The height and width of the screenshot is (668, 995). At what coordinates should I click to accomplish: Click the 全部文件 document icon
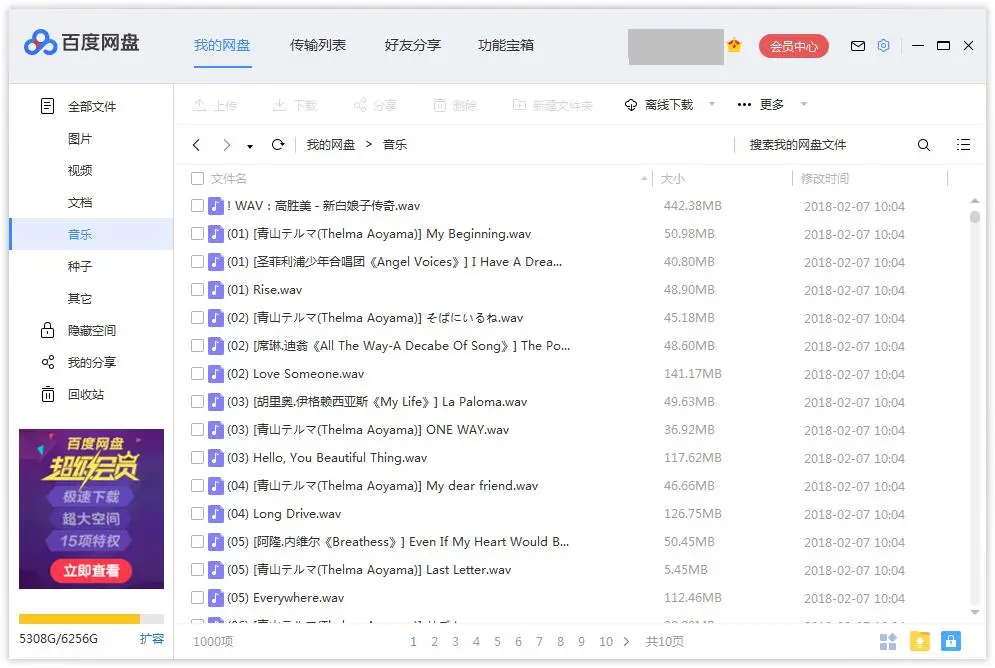point(47,106)
